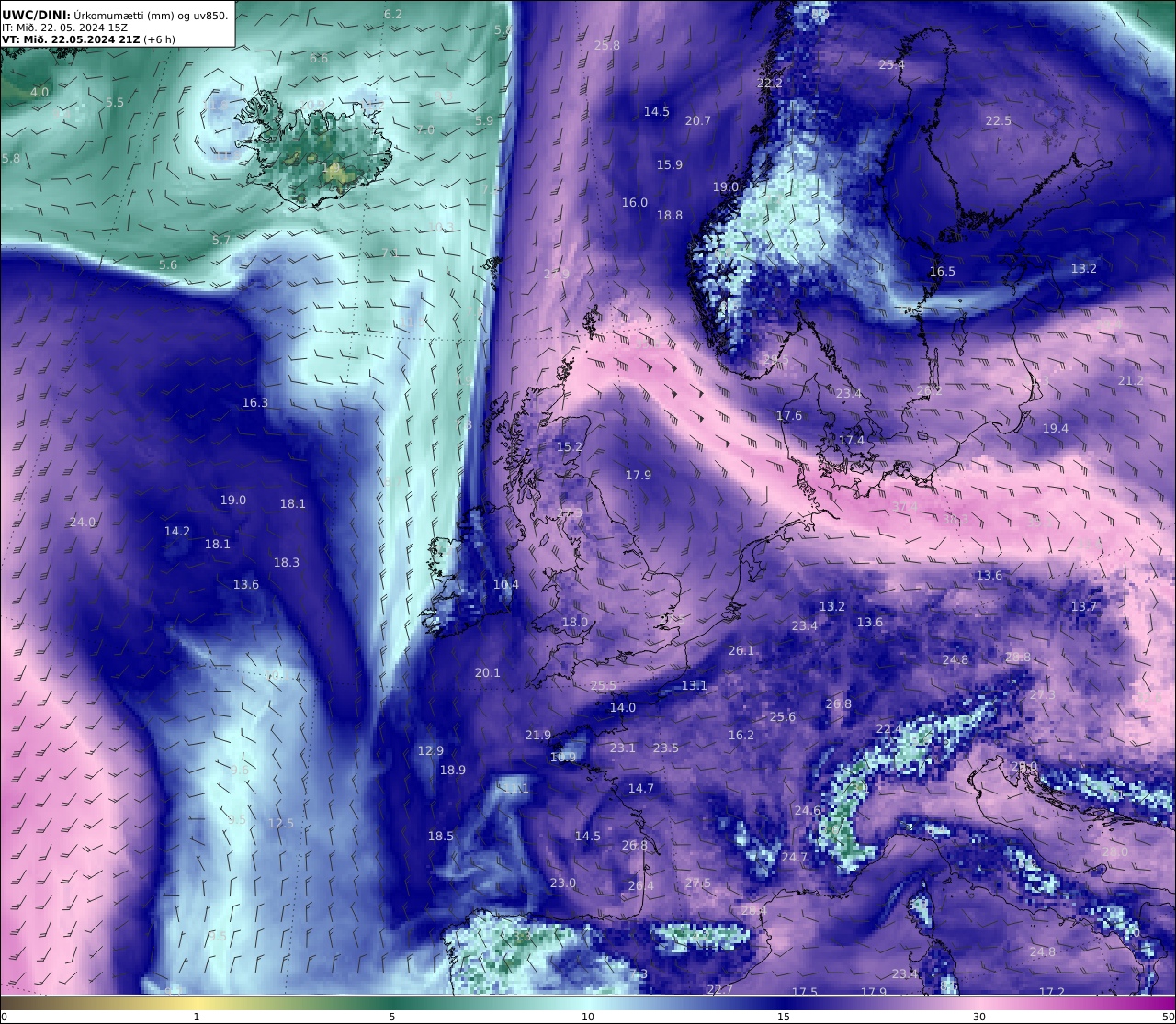This screenshot has width=1176, height=1024.
Task: Click the map value '22.4'
Action: (889, 728)
